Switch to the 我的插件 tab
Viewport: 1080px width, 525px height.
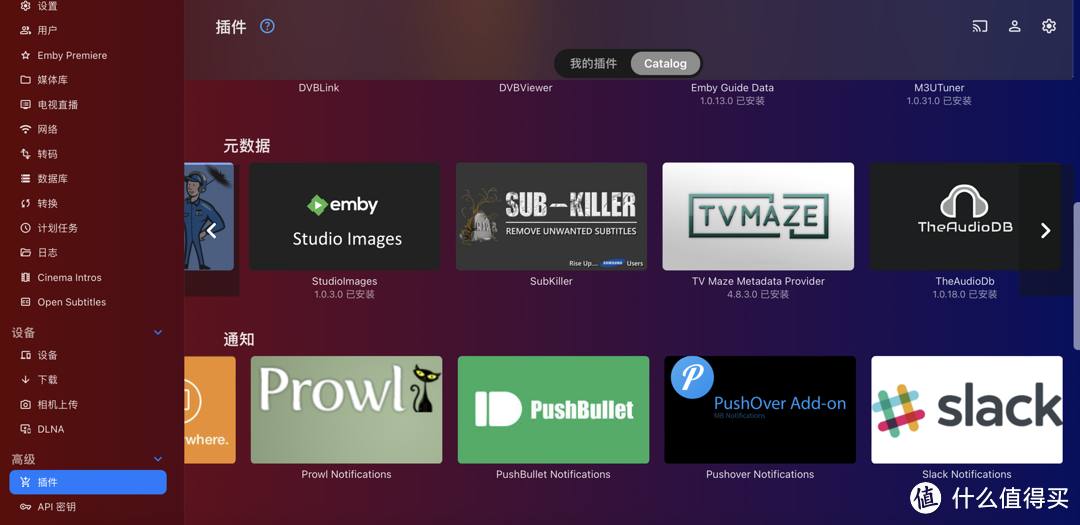click(x=593, y=63)
